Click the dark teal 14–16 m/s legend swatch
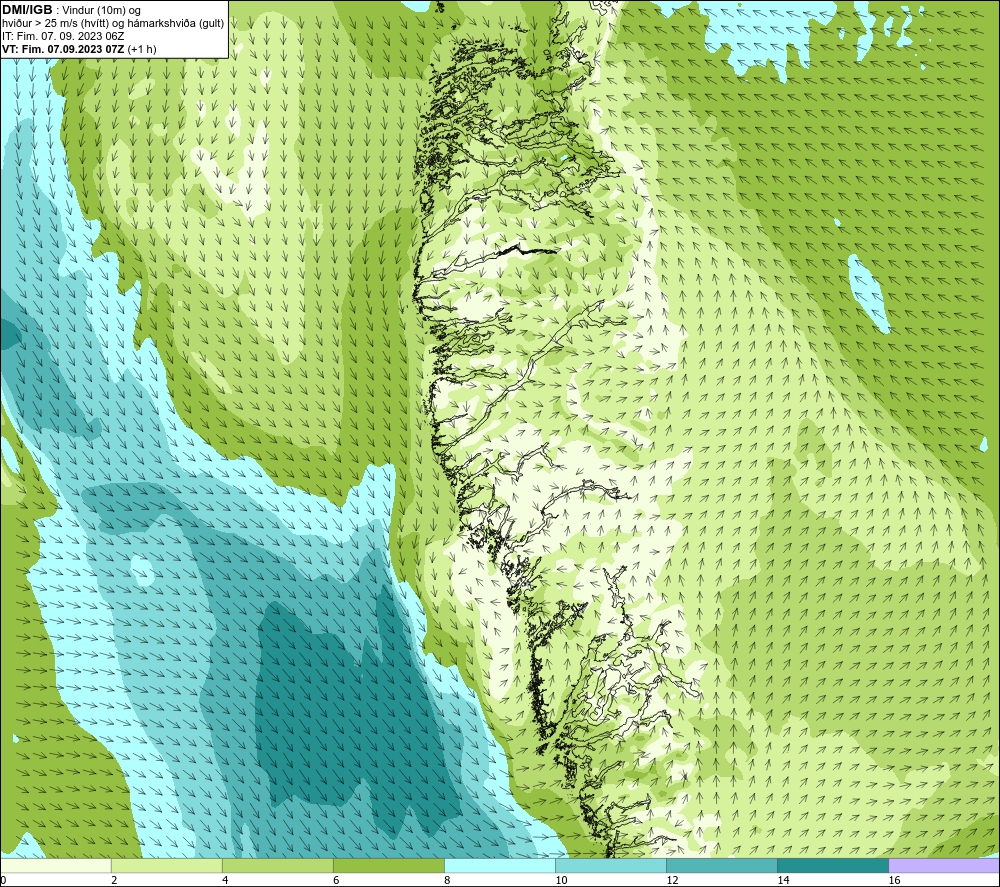This screenshot has height=887, width=1000. 832,866
